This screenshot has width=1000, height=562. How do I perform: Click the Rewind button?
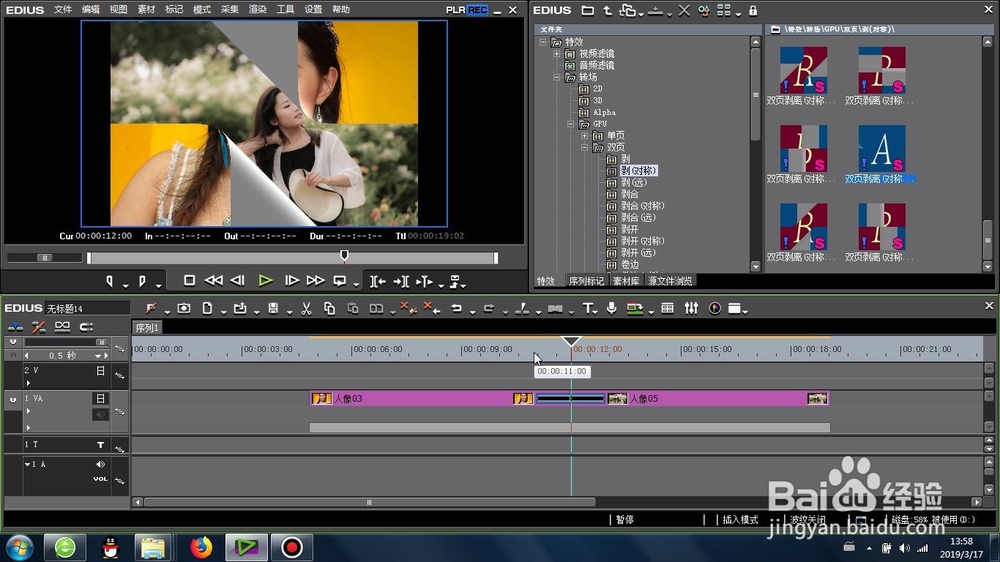[214, 281]
